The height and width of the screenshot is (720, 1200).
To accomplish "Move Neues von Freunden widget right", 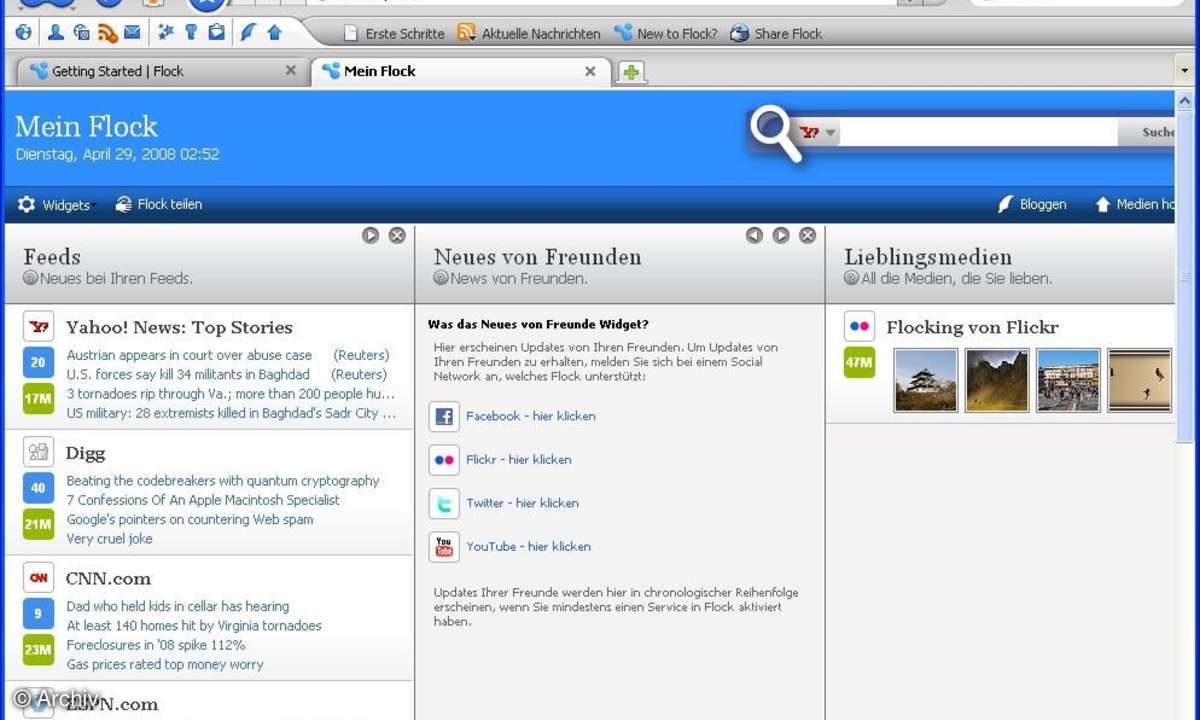I will coord(781,235).
